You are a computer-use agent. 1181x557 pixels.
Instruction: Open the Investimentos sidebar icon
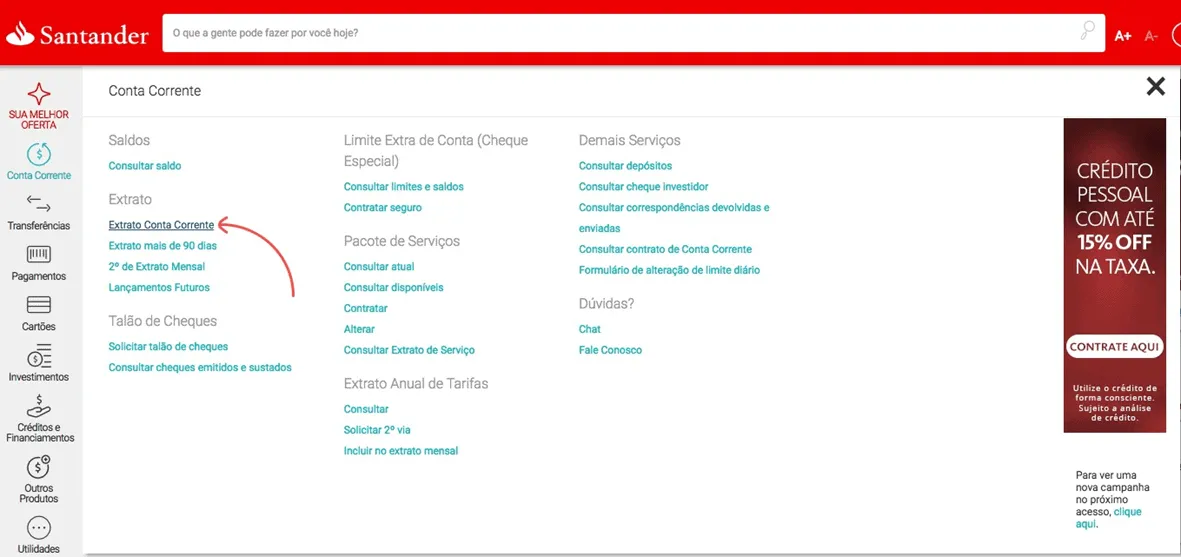(39, 355)
